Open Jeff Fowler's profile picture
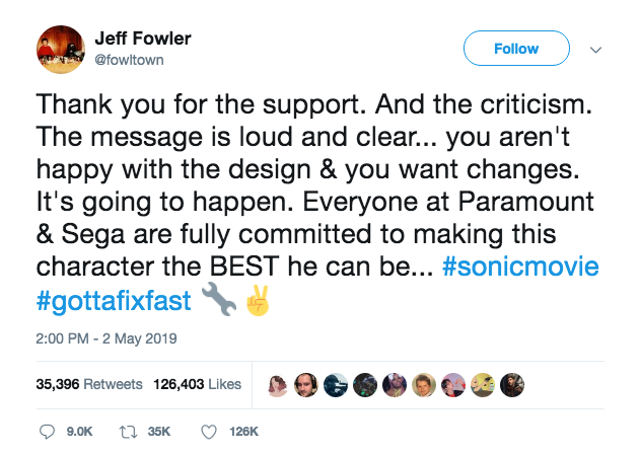The height and width of the screenshot is (454, 640). [x=60, y=49]
